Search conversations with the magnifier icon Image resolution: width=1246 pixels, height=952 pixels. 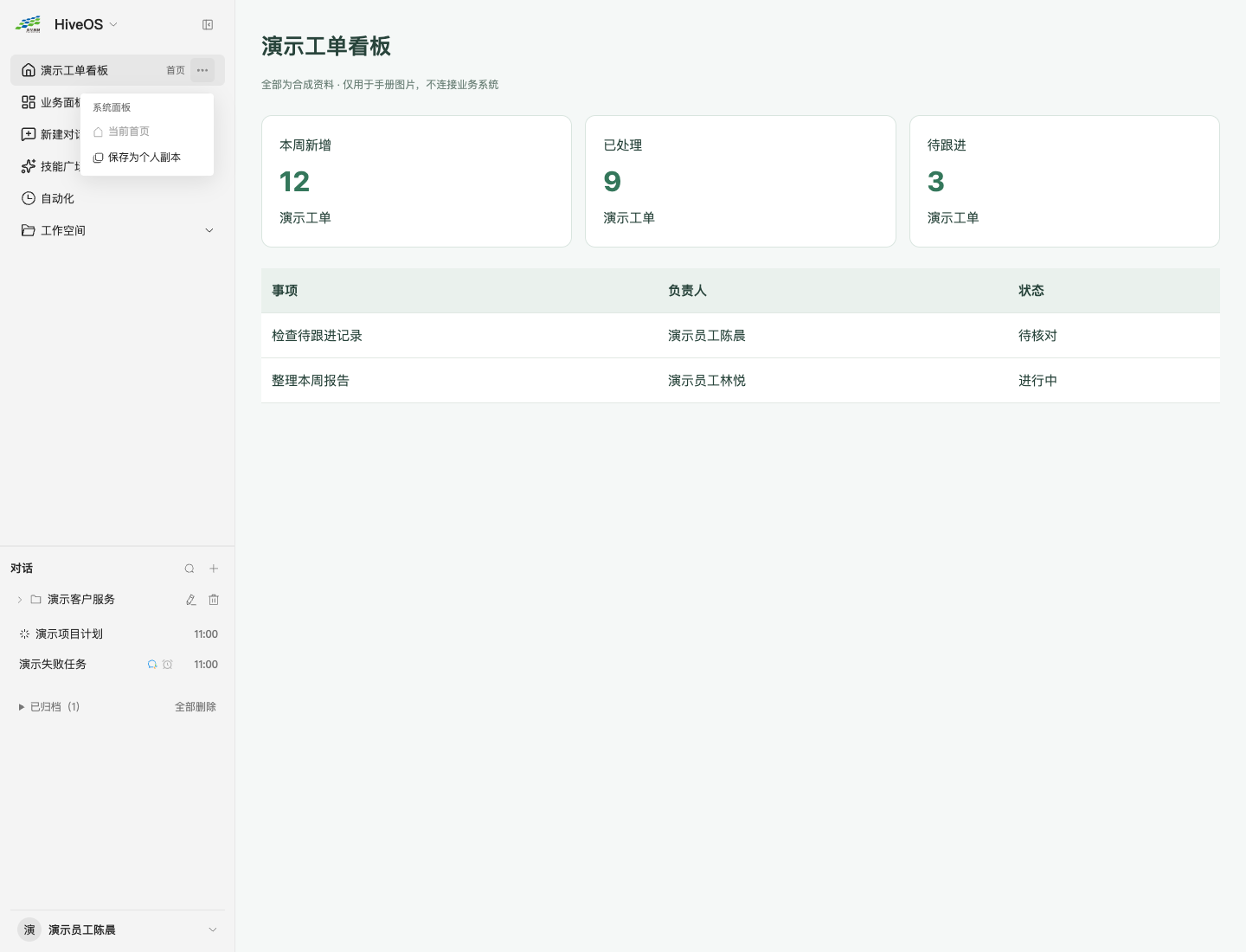click(x=189, y=569)
